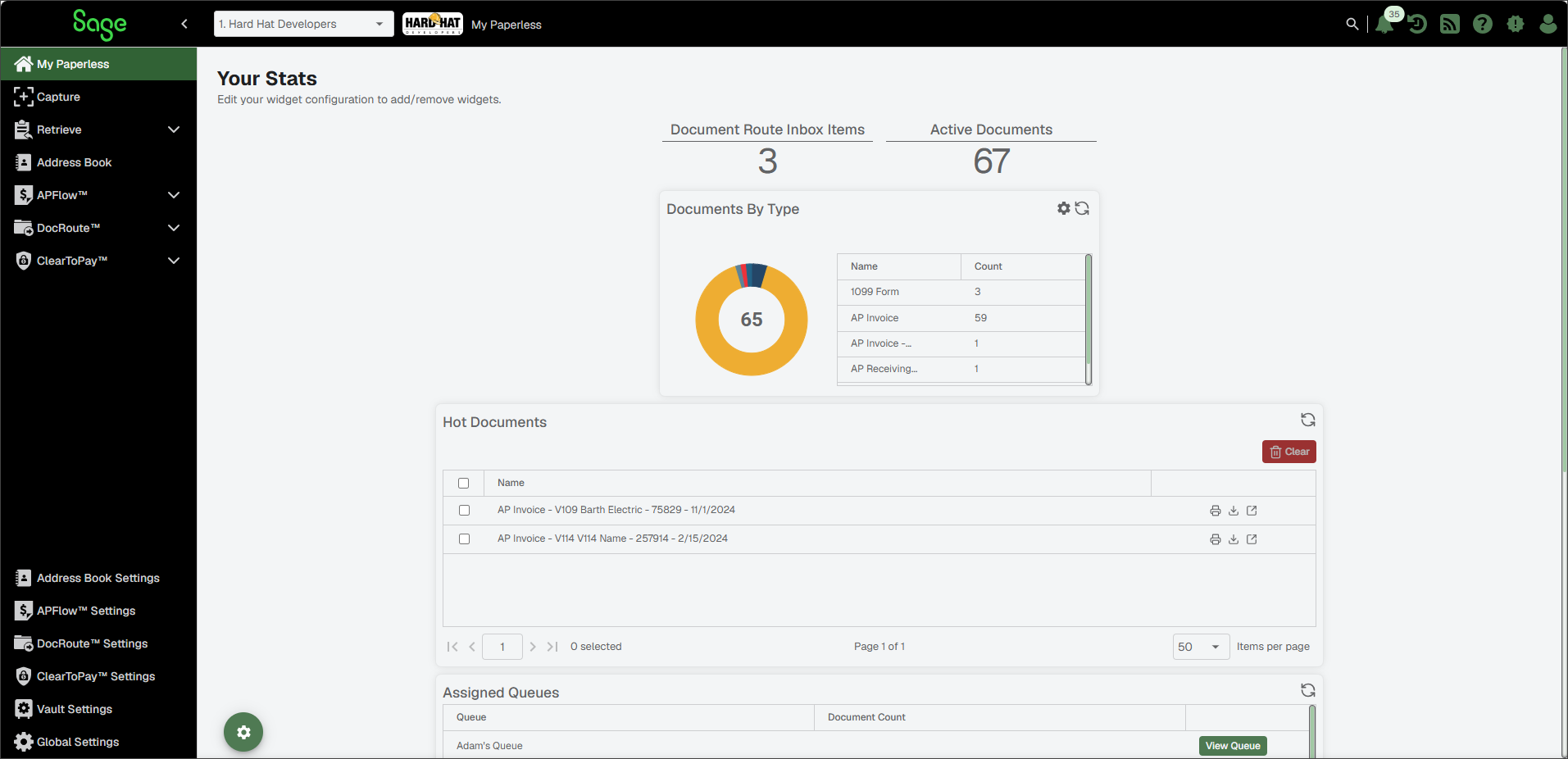Check the V114 Name invoice checkbox
The image size is (1568, 759).
pos(464,539)
